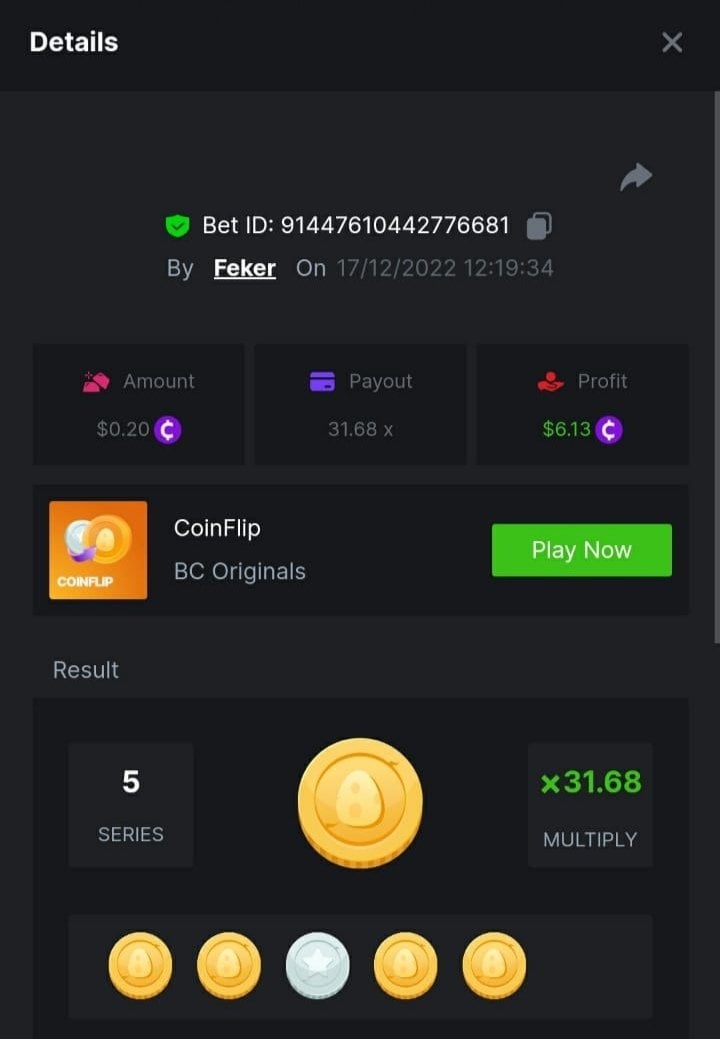Click the Profit hand icon
Screen dimensions: 720x1039
pos(551,381)
